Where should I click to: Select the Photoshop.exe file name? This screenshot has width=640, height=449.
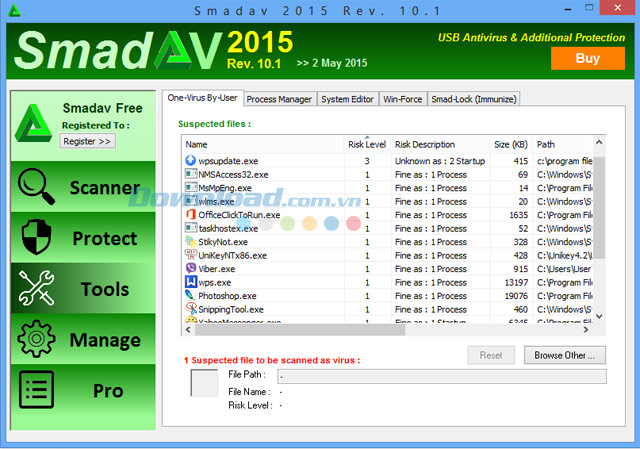click(x=227, y=296)
